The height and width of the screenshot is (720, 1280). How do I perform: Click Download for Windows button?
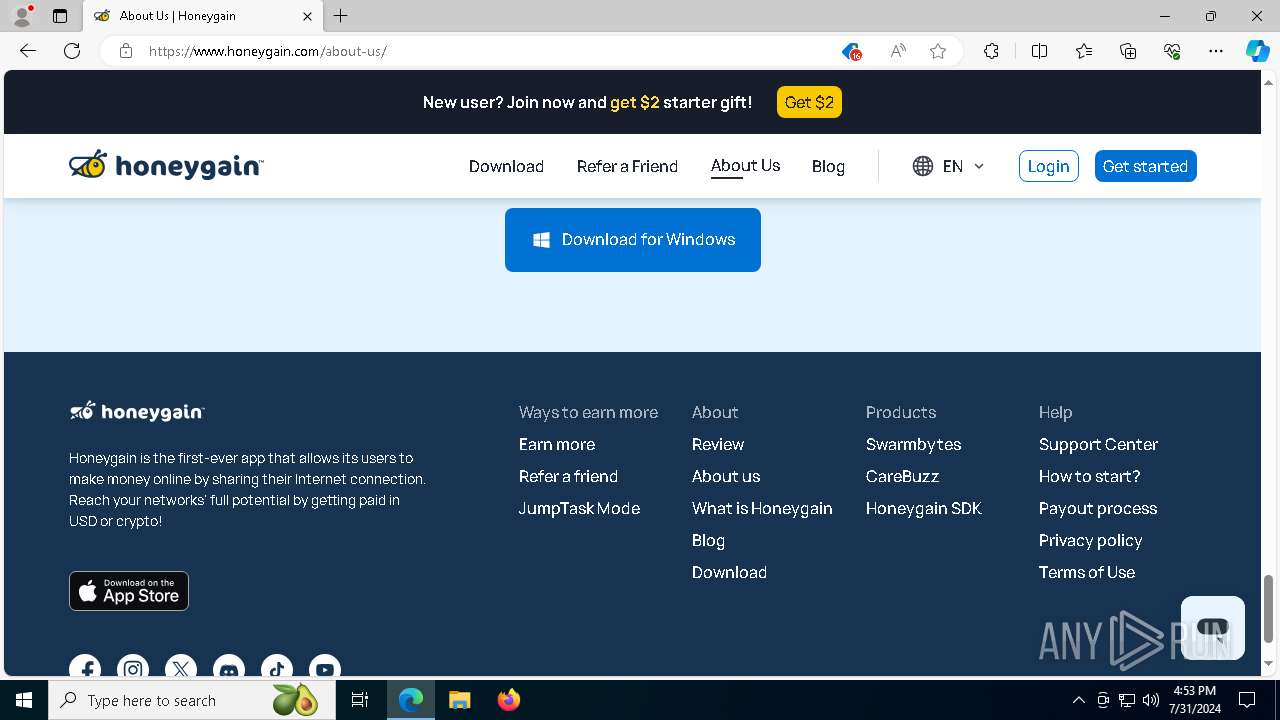(633, 239)
